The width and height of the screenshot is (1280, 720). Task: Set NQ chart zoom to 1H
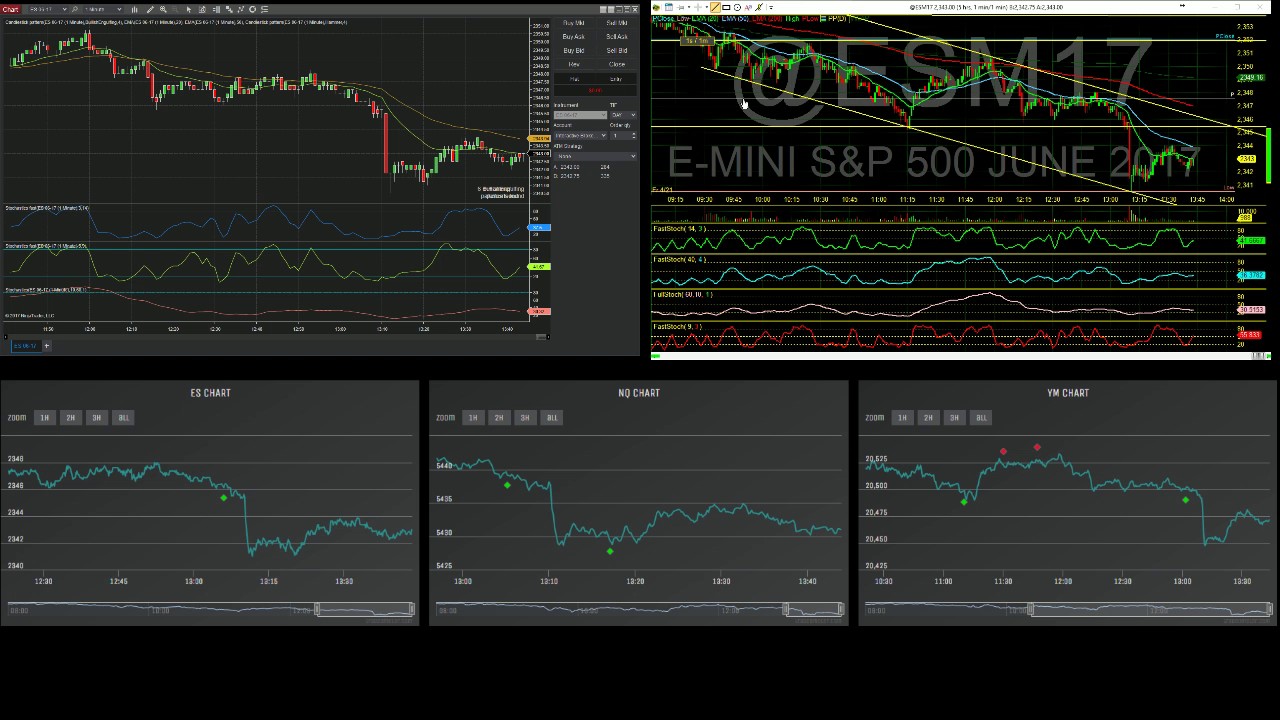tap(472, 417)
